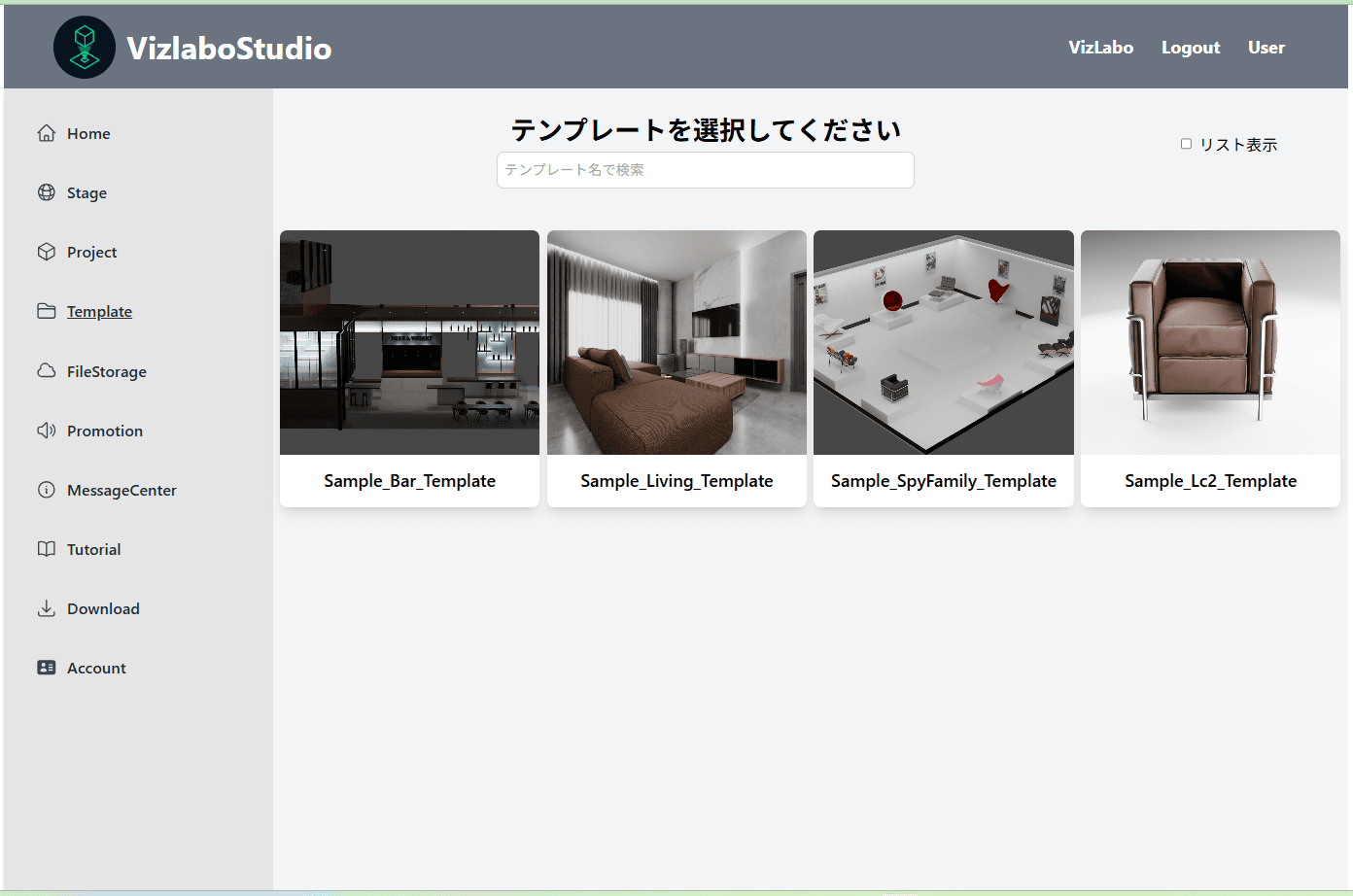Click the Account ID card icon

(46, 668)
